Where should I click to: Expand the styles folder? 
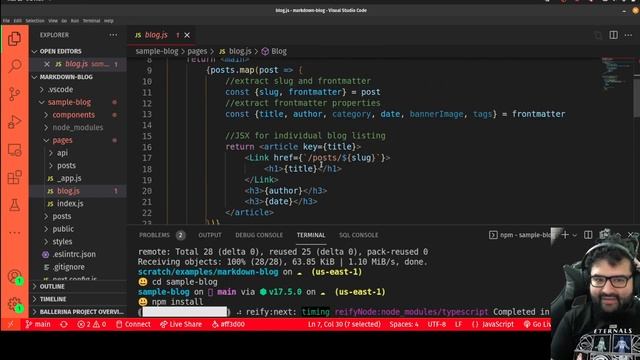78,242
